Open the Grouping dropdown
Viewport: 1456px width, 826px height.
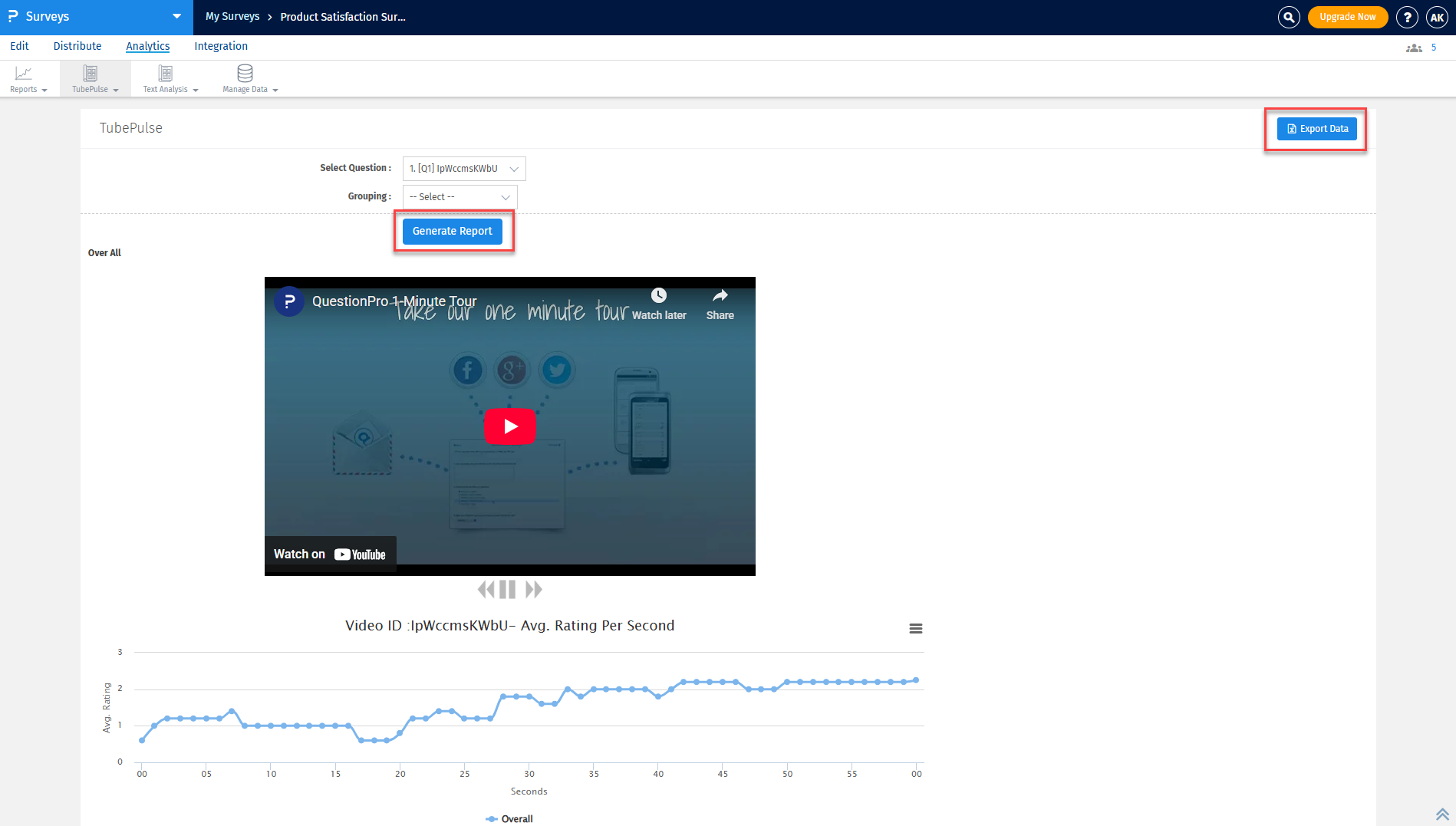click(x=460, y=197)
